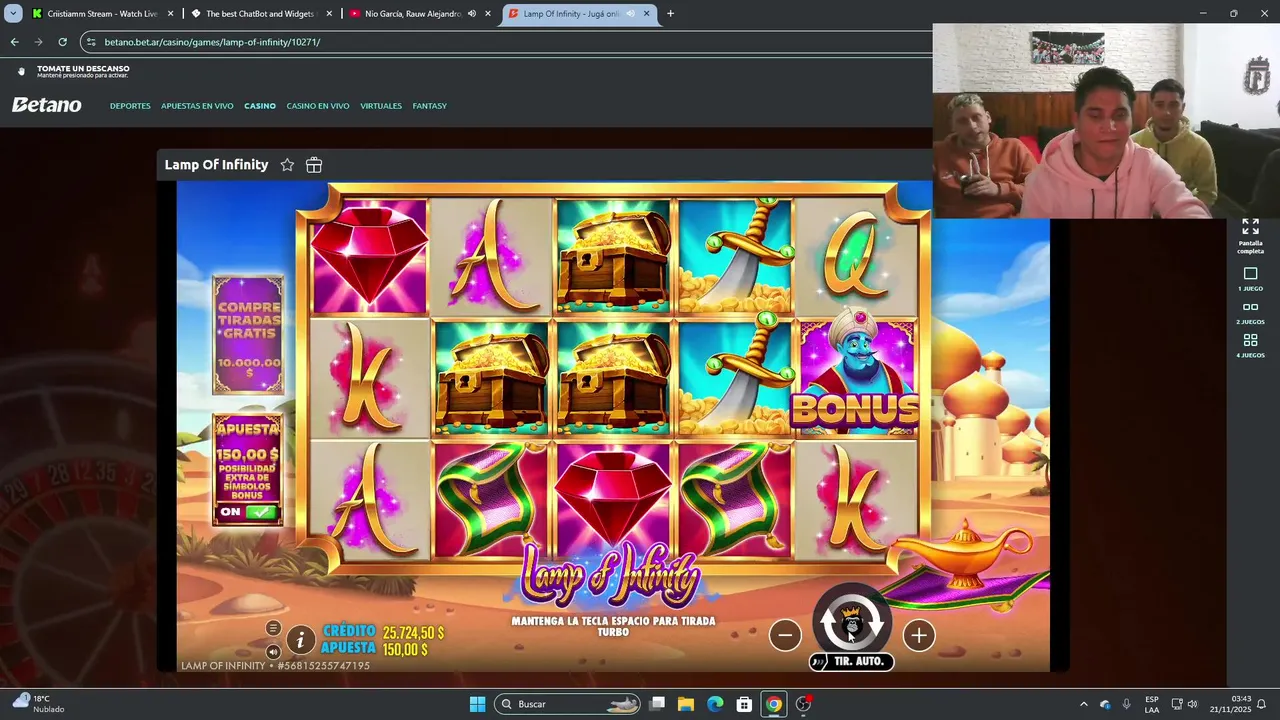Open the Windows Start menu

477,704
